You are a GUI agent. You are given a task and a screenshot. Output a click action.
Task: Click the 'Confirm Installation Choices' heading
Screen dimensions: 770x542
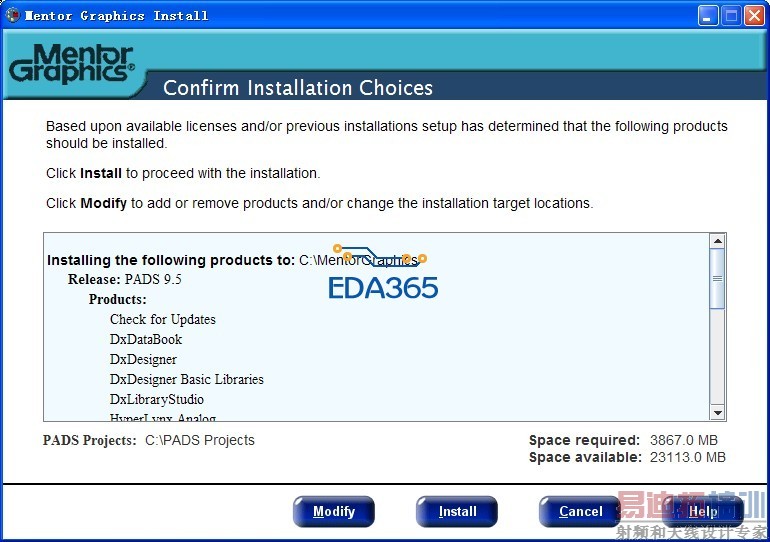(298, 88)
